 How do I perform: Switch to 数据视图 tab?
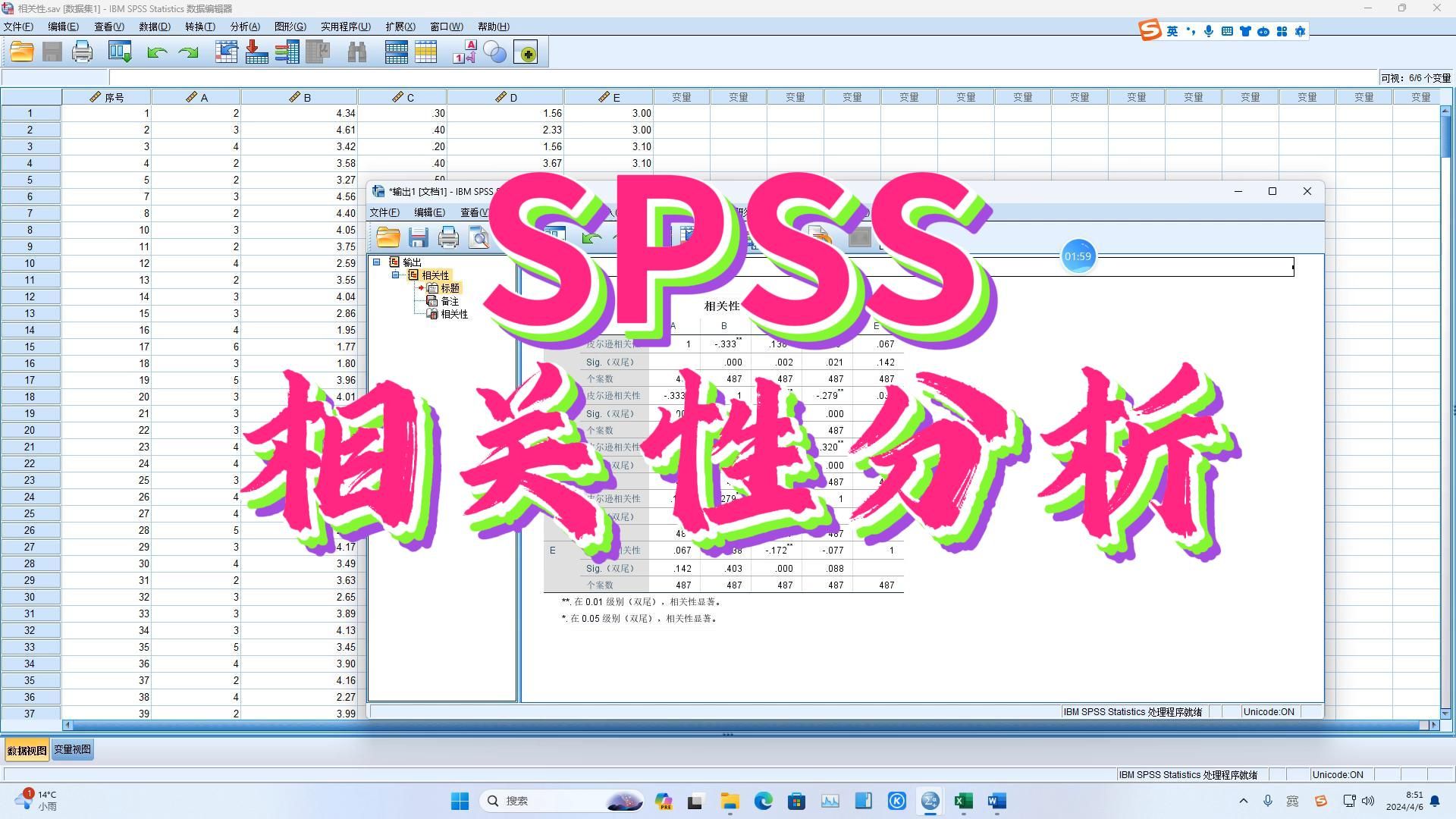(27, 750)
